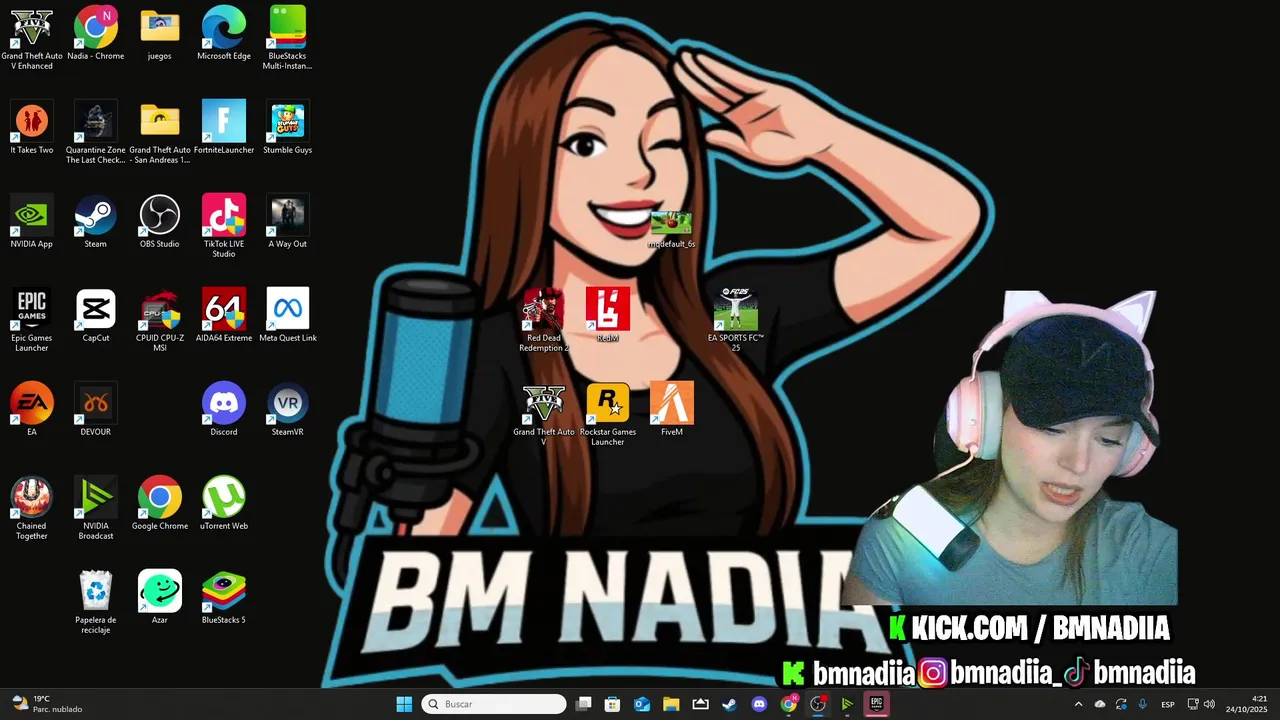Click the microphone tray indicator

pyautogui.click(x=1143, y=704)
